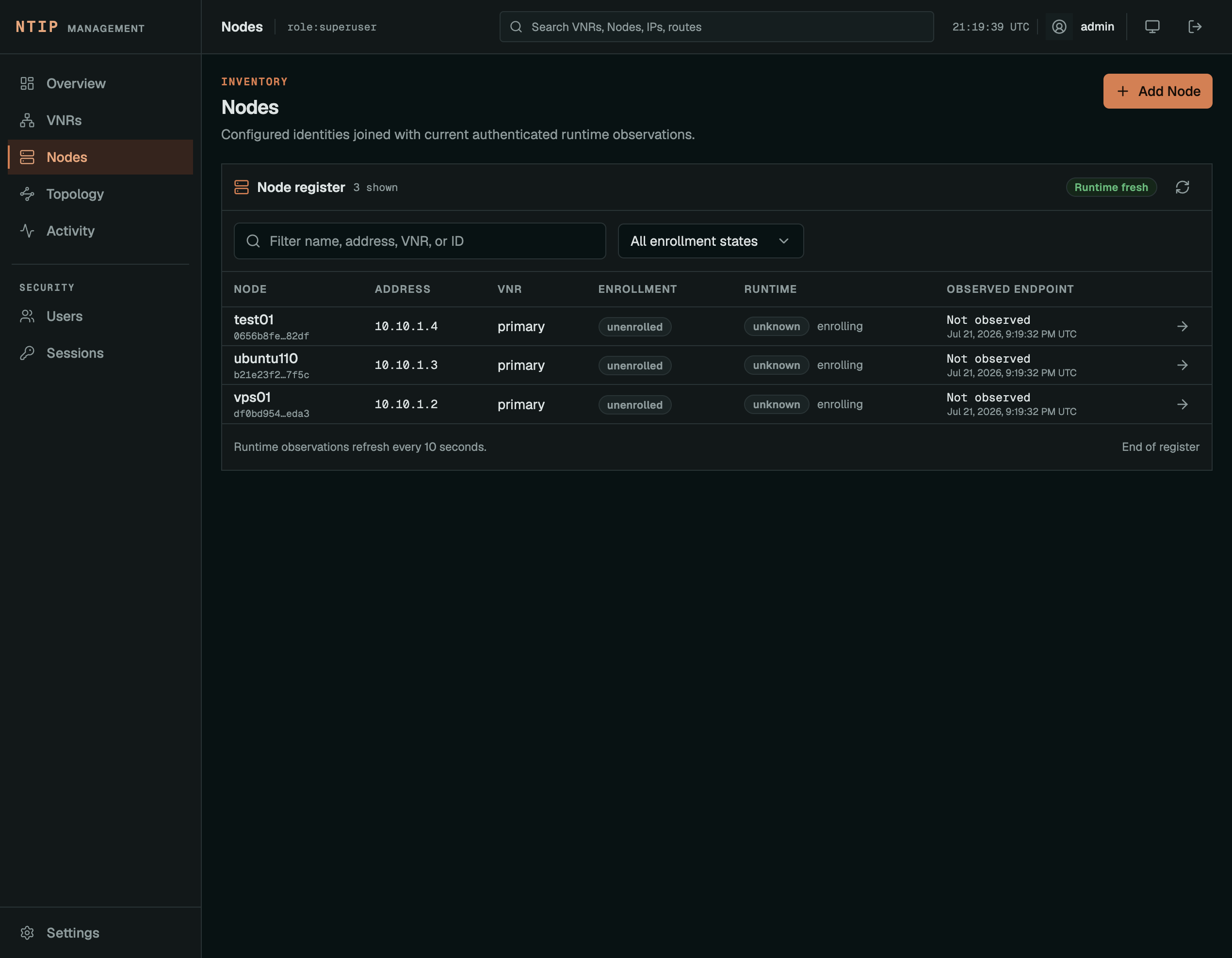Click primary VNR in ubuntu110 row
This screenshot has width=1232, height=958.
click(520, 366)
